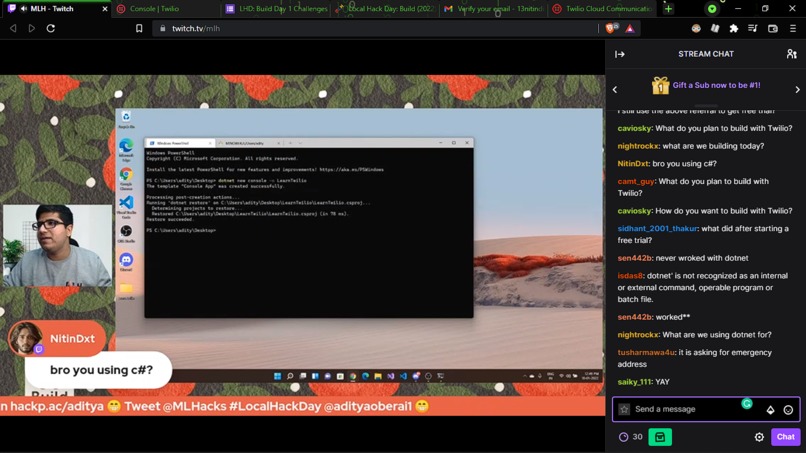The height and width of the screenshot is (453, 806).
Task: Go back to previous page
Action: pos(13,28)
